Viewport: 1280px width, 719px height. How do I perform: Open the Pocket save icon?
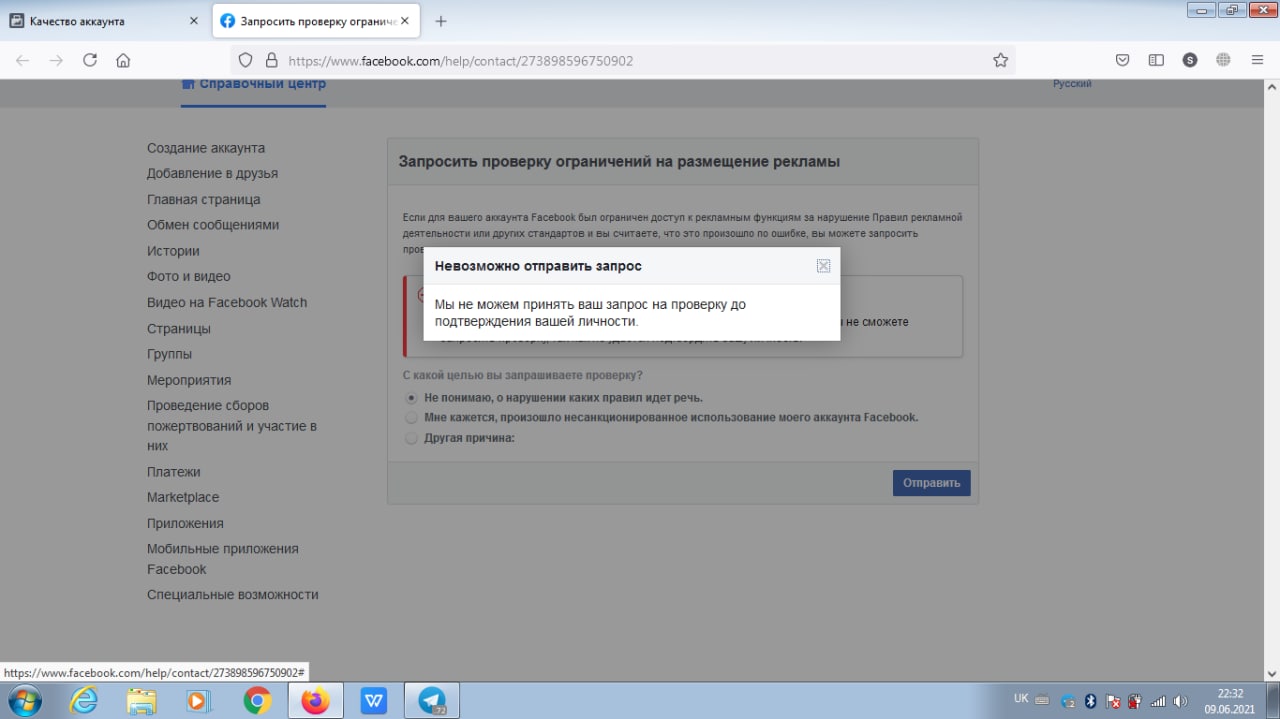point(1123,60)
